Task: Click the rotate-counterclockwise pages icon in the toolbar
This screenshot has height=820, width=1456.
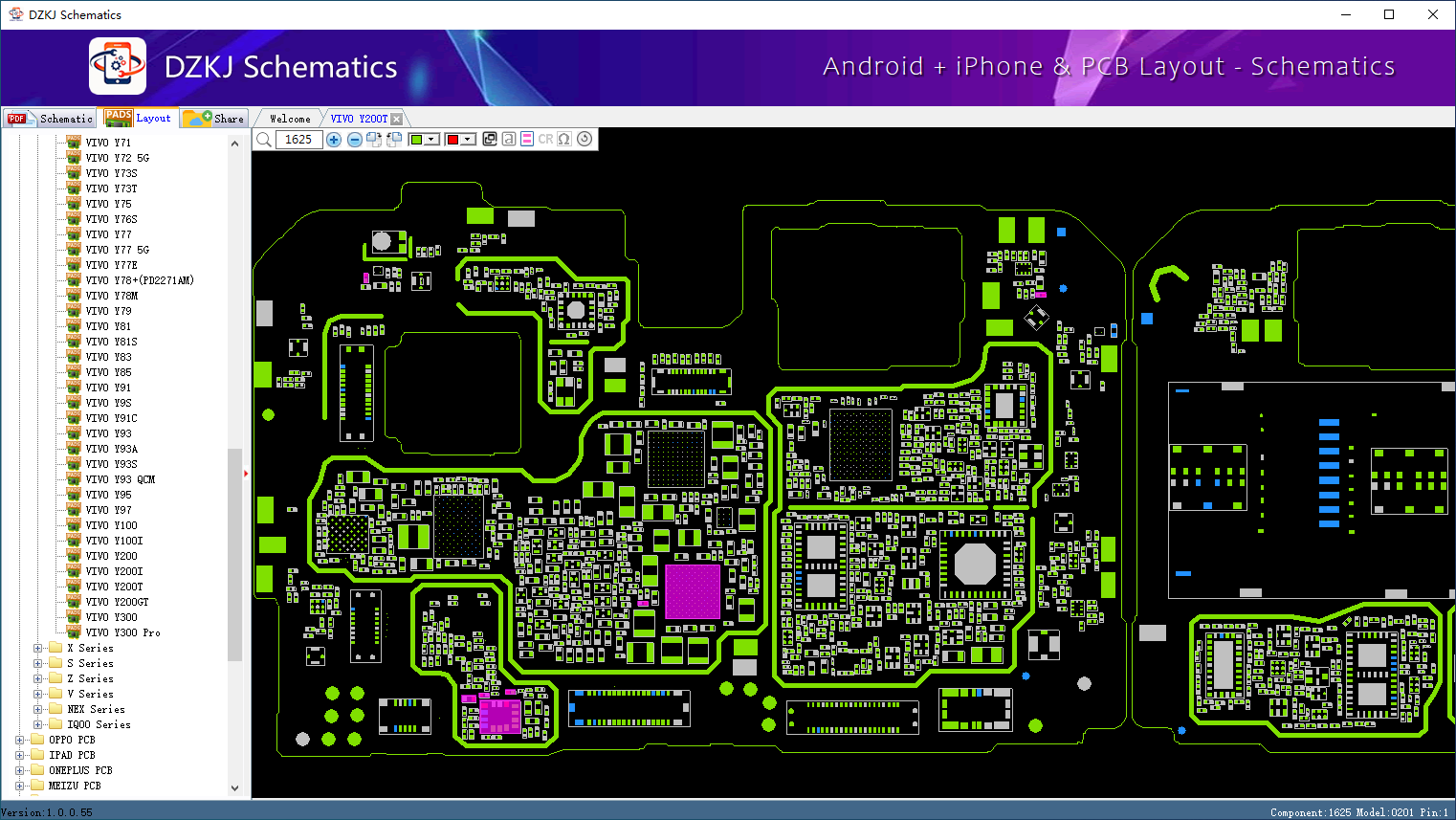Action: click(393, 140)
